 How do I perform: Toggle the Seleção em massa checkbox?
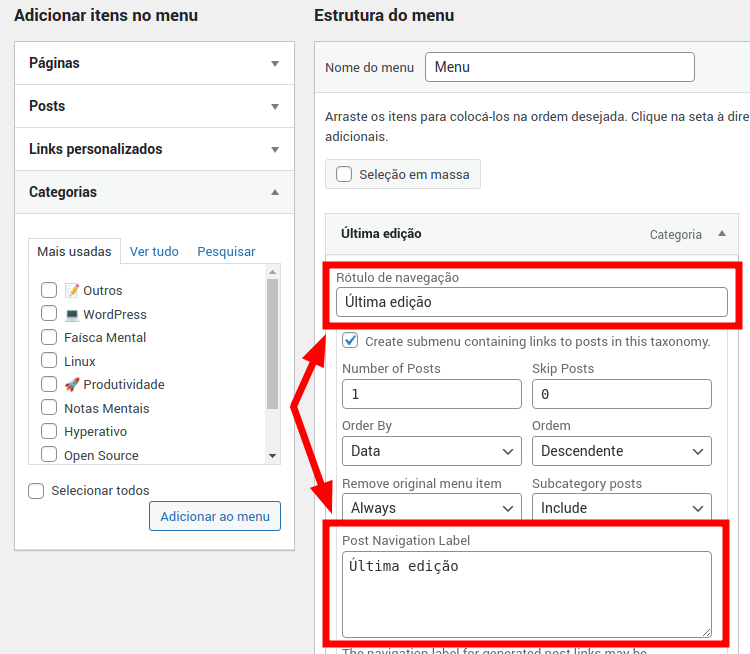344,174
